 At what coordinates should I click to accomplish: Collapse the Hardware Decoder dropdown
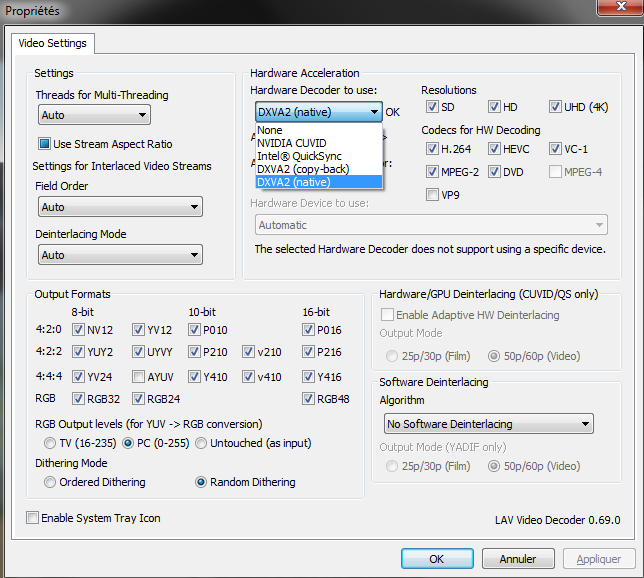[x=319, y=112]
